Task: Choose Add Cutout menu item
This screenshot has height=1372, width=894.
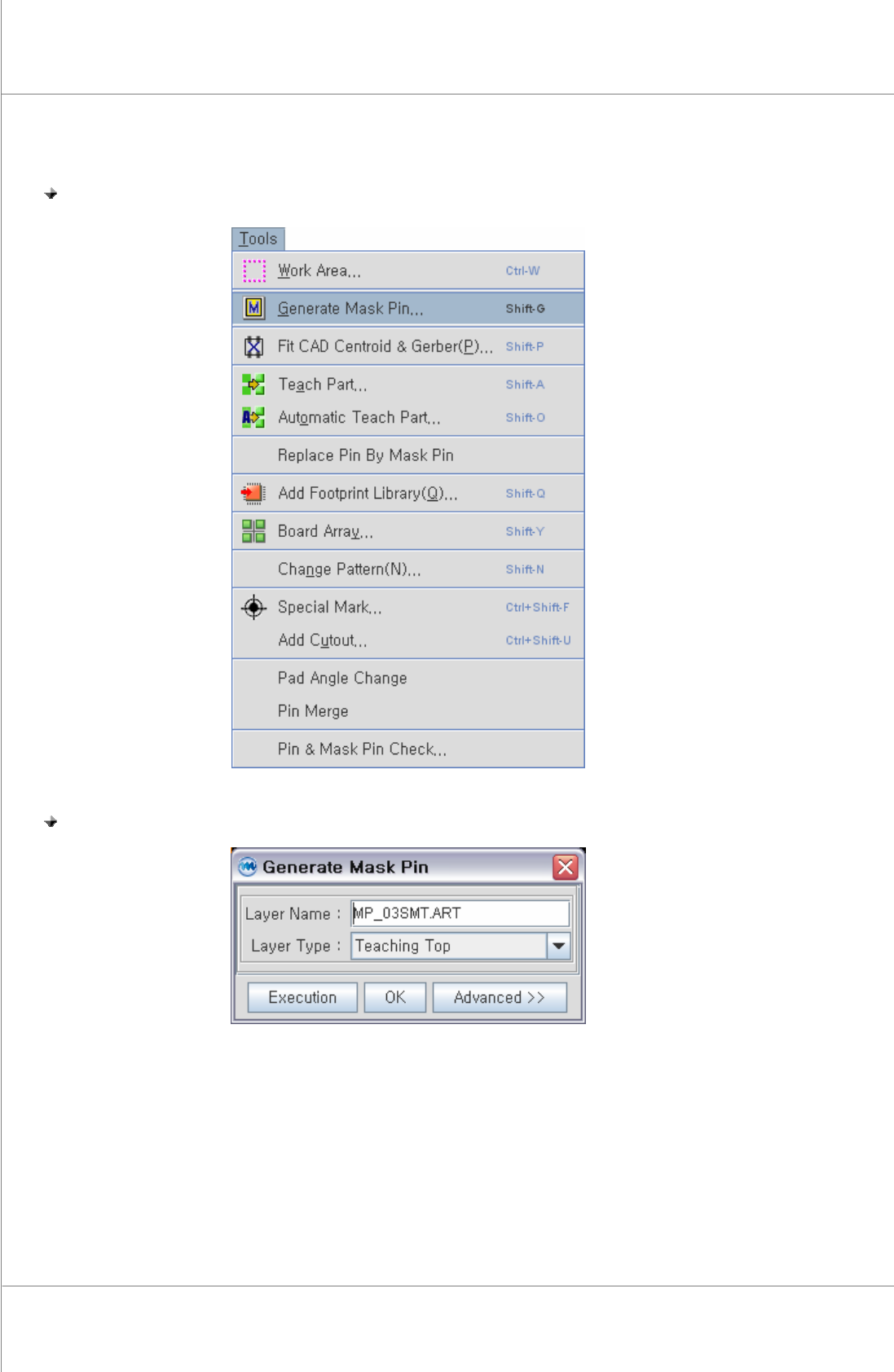Action: 408,640
